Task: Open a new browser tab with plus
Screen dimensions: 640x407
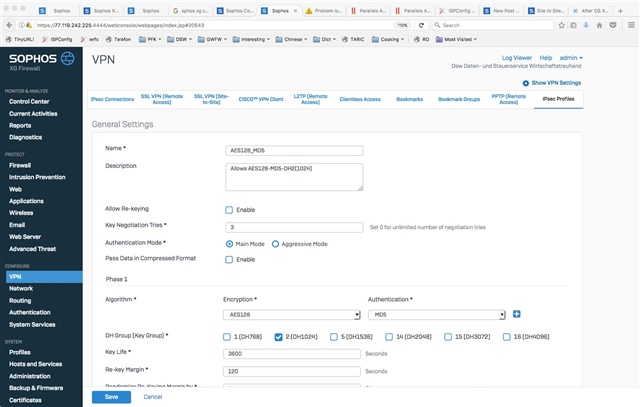Action: (x=620, y=11)
